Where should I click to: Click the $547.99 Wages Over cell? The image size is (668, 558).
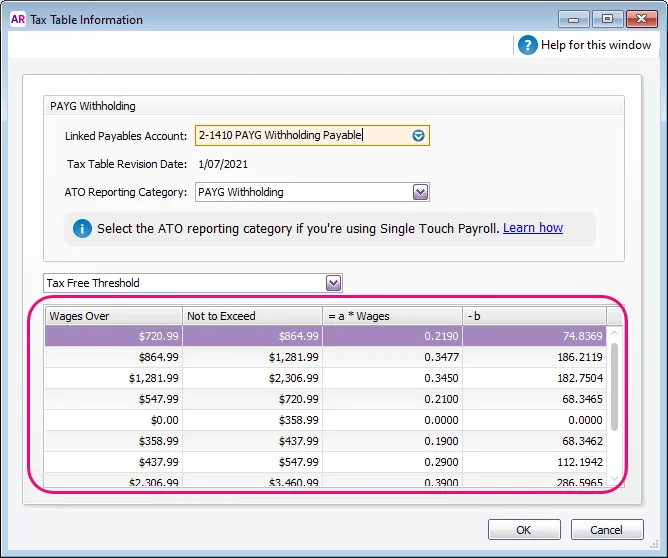click(x=114, y=399)
